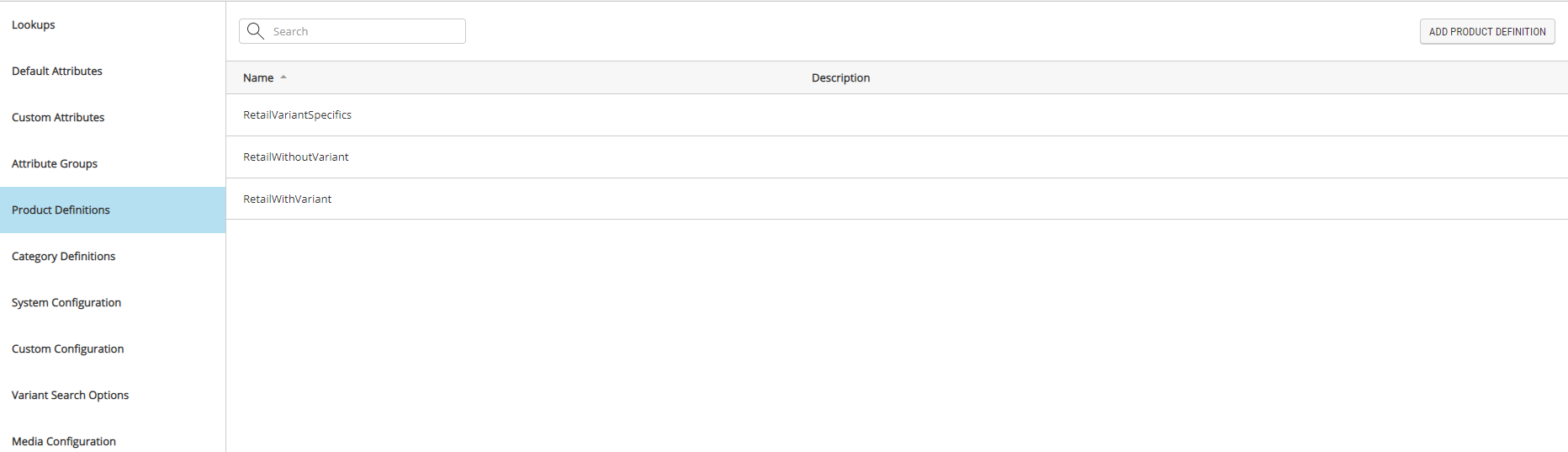Navigate to Media Configuration
1568x452 pixels.
point(64,441)
